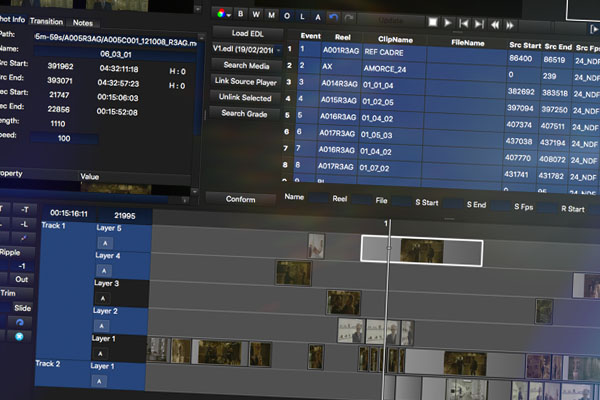Click the 382692 Src Start value
Image resolution: width=600 pixels, height=400 pixels.
(x=521, y=91)
